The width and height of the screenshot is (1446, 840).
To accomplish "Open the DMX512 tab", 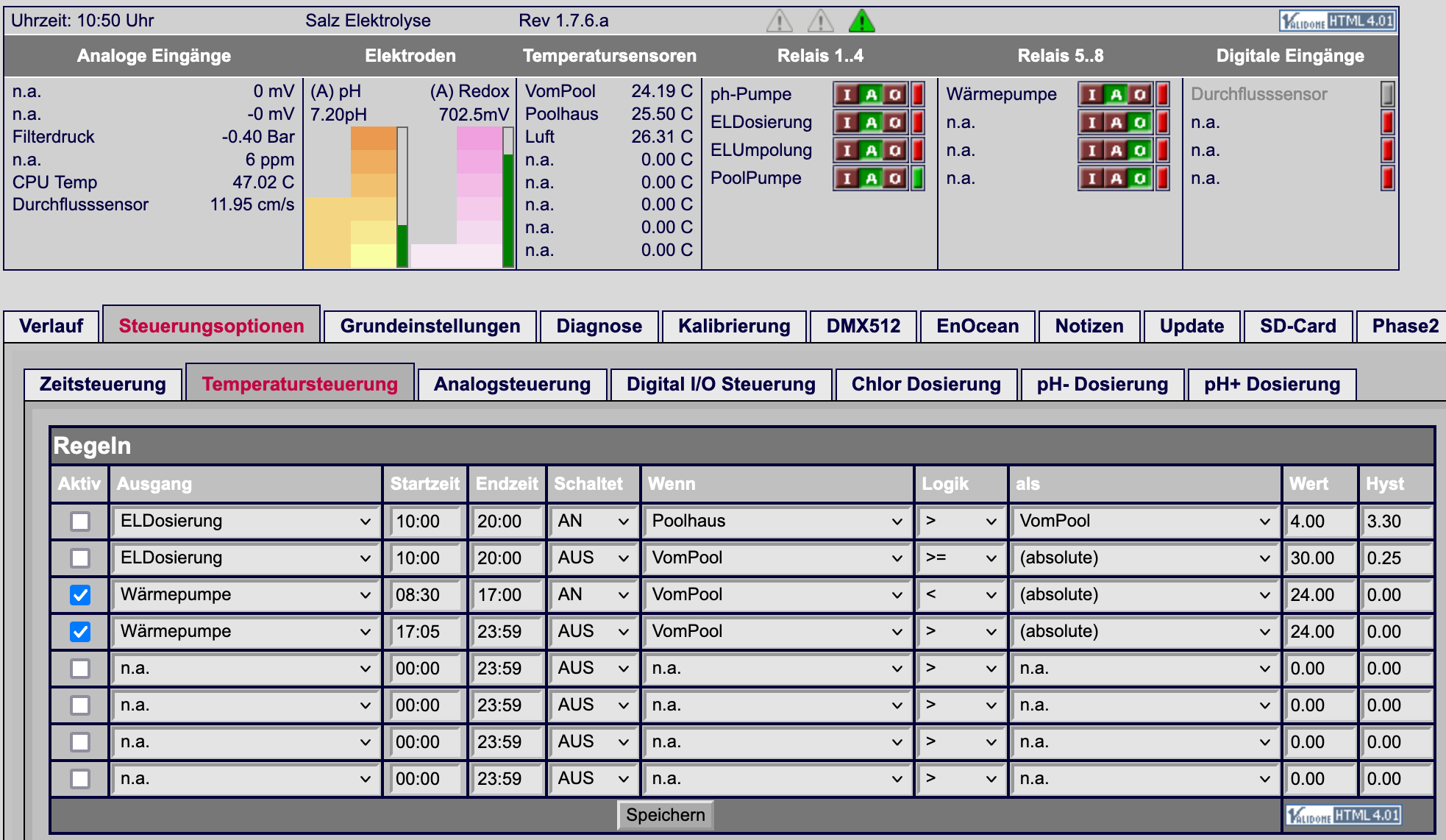I will click(863, 326).
